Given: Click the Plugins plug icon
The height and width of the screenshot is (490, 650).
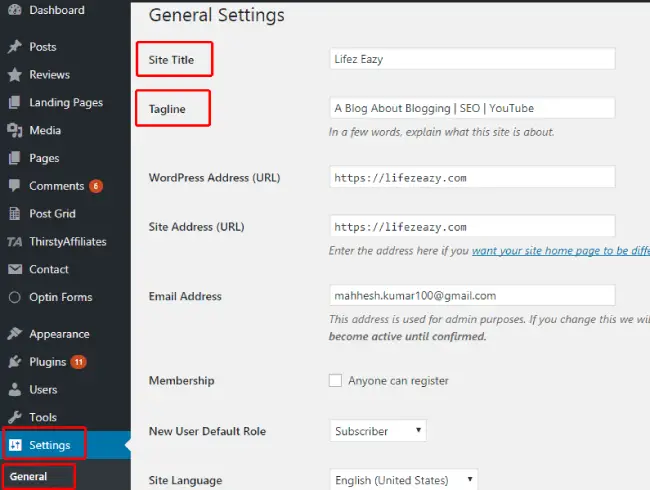Looking at the screenshot, I should point(15,361).
